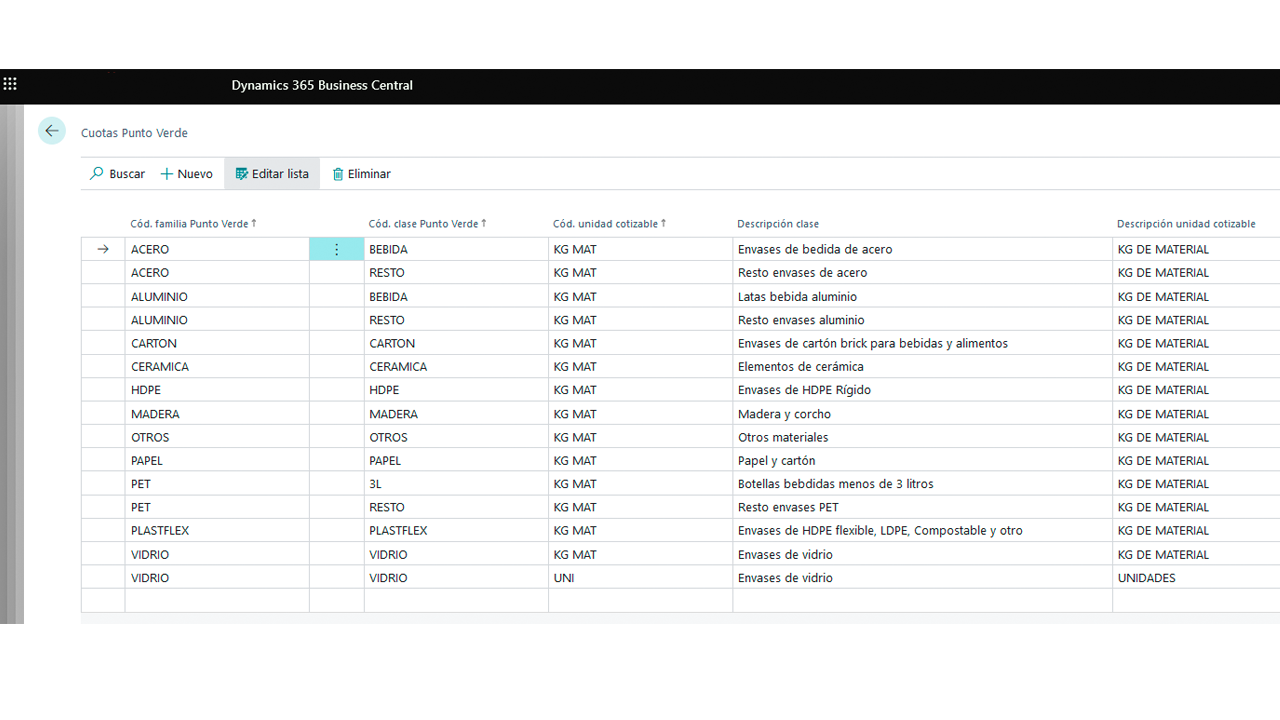
Task: Click the 3L class code cell
Action: (x=456, y=484)
